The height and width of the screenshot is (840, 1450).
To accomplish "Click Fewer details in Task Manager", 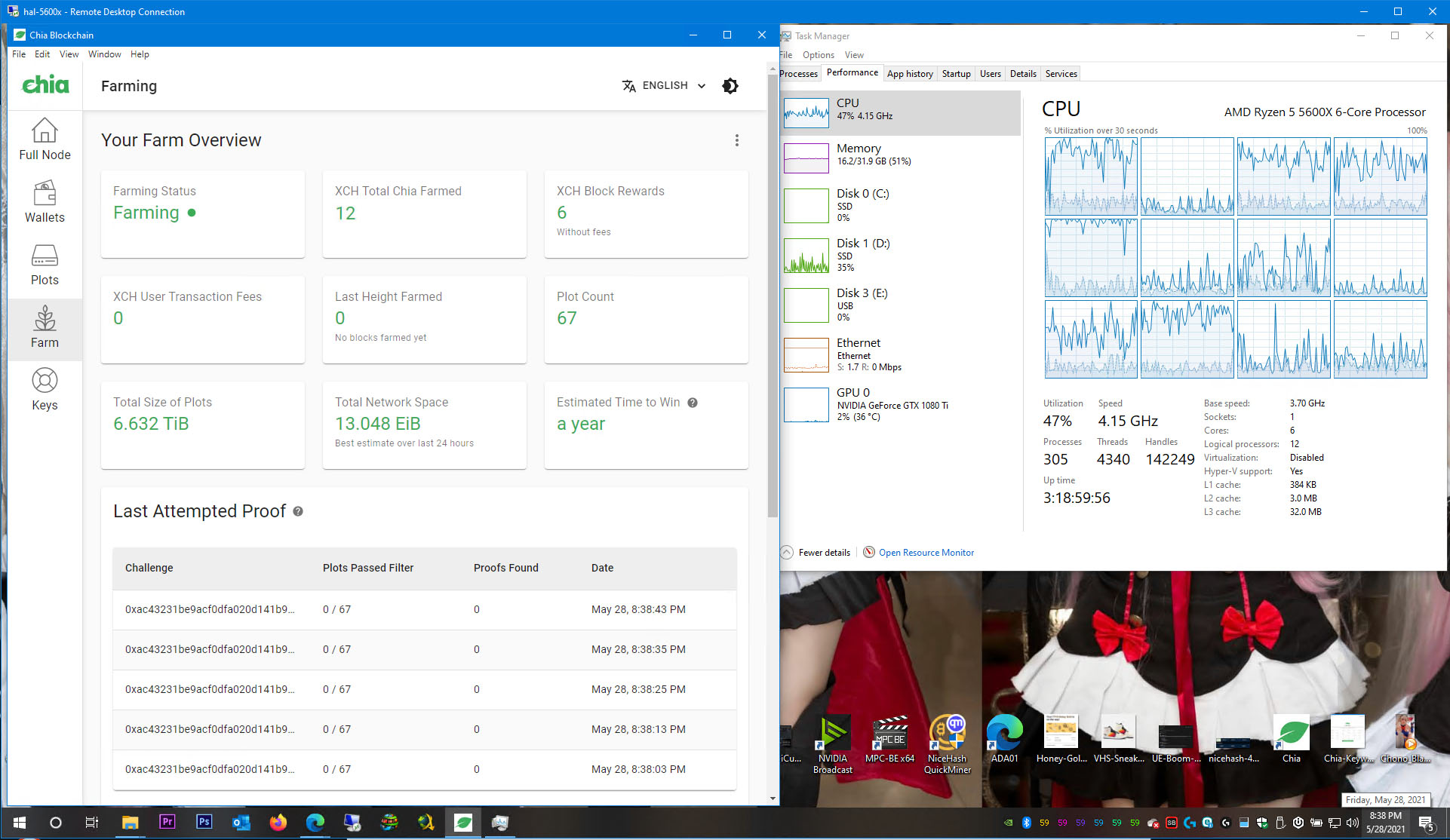I will 816,553.
